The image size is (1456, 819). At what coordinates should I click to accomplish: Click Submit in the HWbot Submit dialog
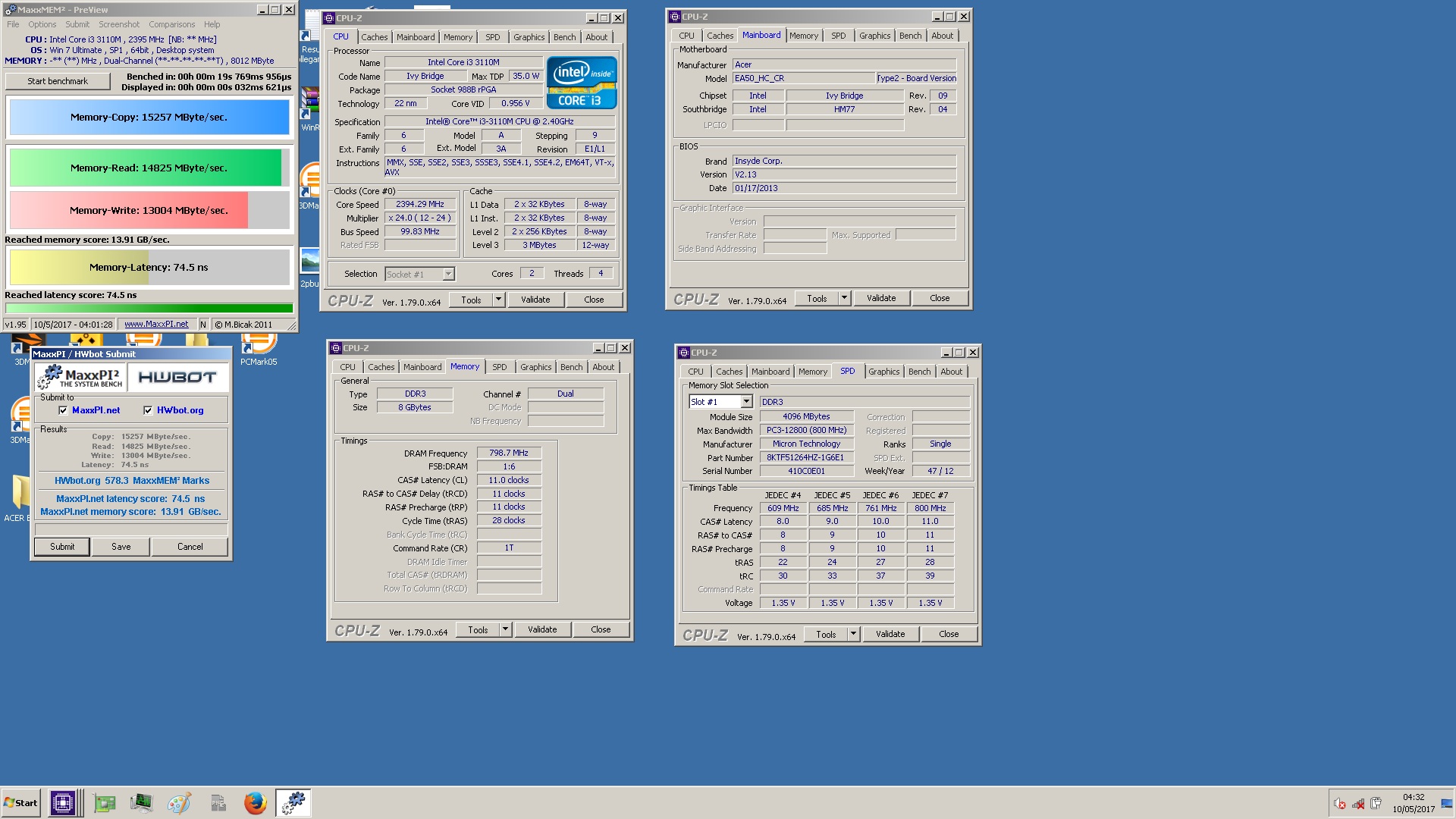coord(62,547)
